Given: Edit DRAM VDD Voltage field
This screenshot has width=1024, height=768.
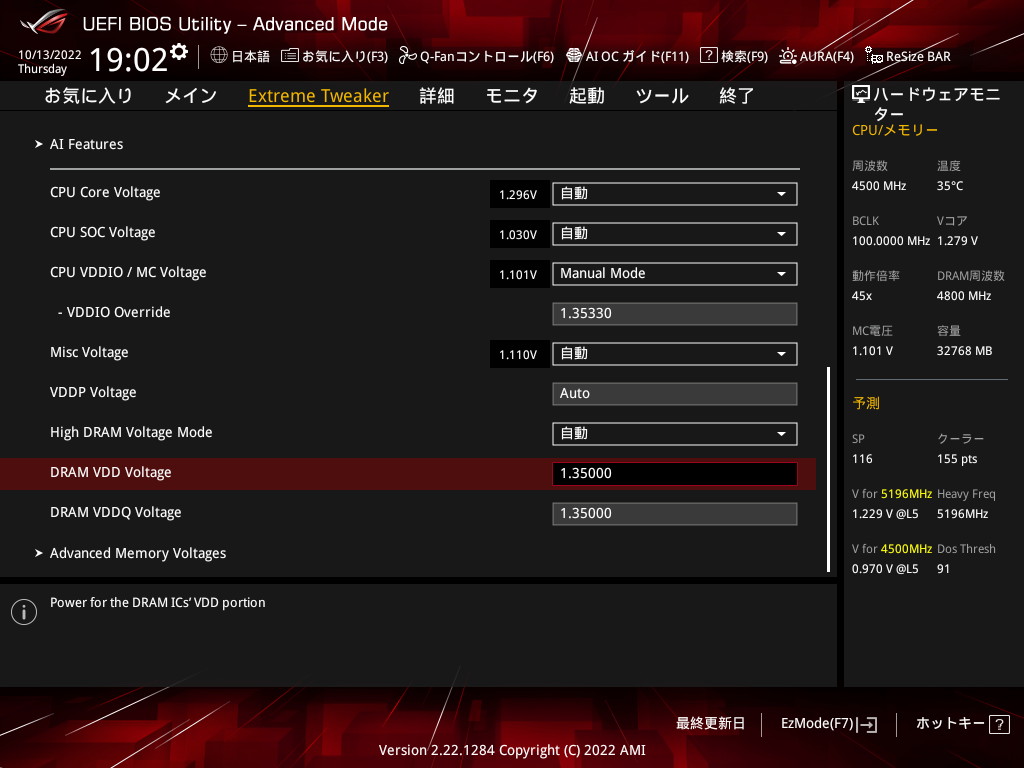Looking at the screenshot, I should (x=675, y=473).
